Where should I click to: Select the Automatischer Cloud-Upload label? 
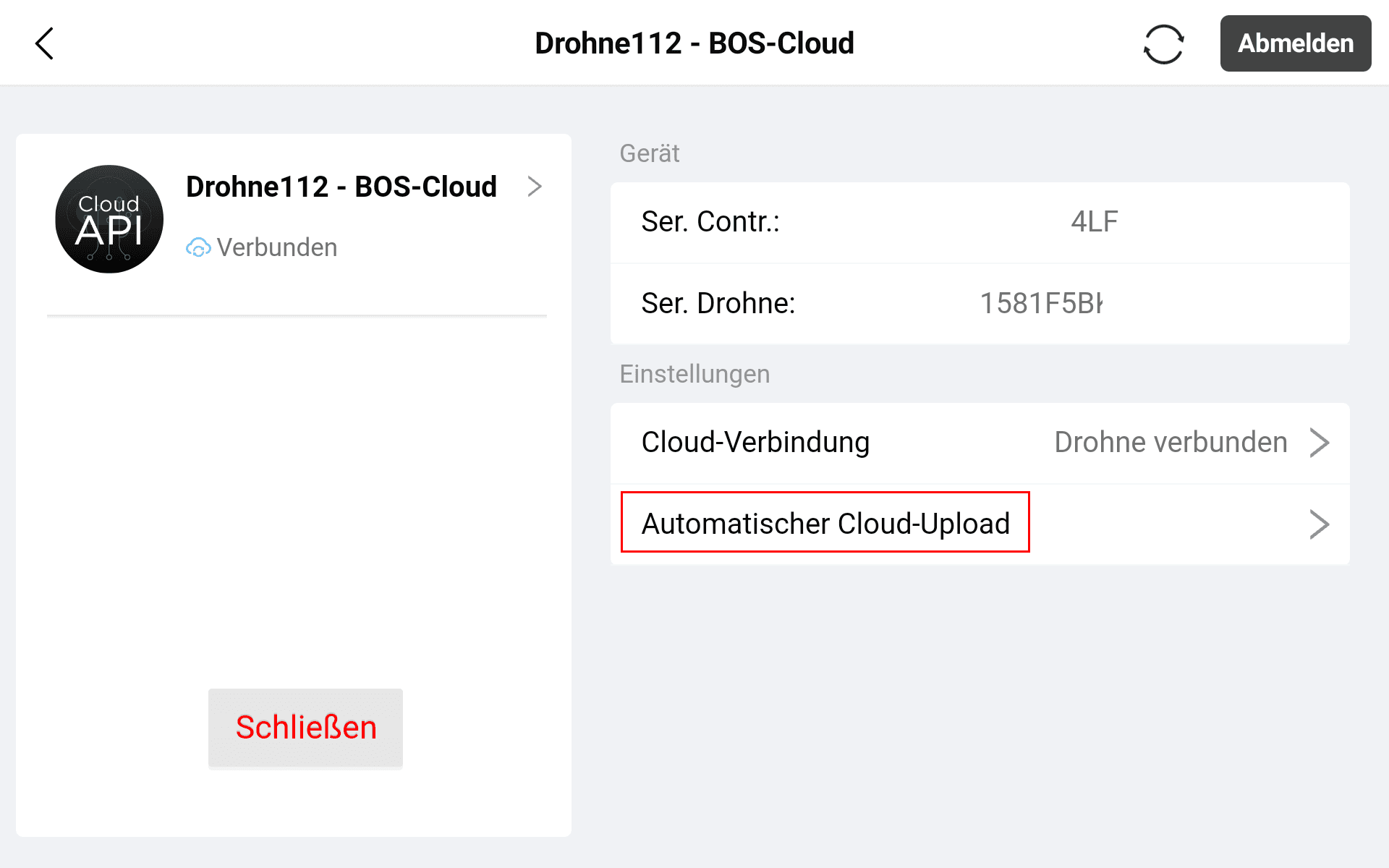(x=825, y=523)
